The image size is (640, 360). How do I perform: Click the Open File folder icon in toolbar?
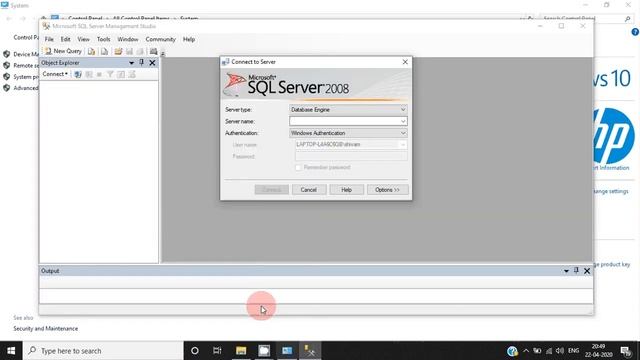(x=118, y=51)
